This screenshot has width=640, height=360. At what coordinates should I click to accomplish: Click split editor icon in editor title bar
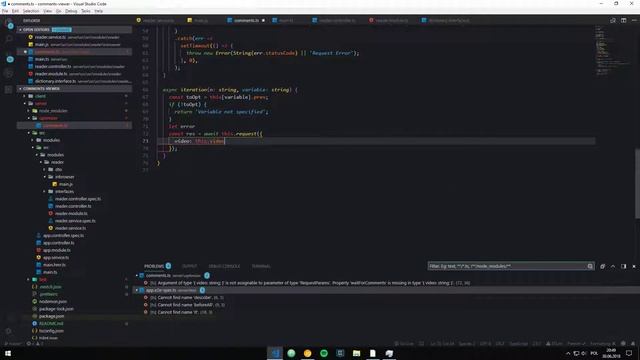click(623, 20)
